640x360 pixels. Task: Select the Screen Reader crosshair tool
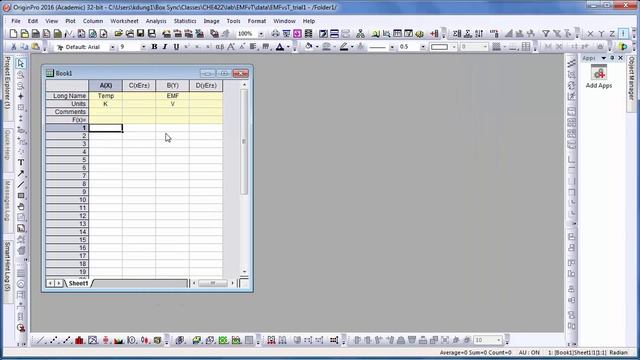click(x=21, y=97)
